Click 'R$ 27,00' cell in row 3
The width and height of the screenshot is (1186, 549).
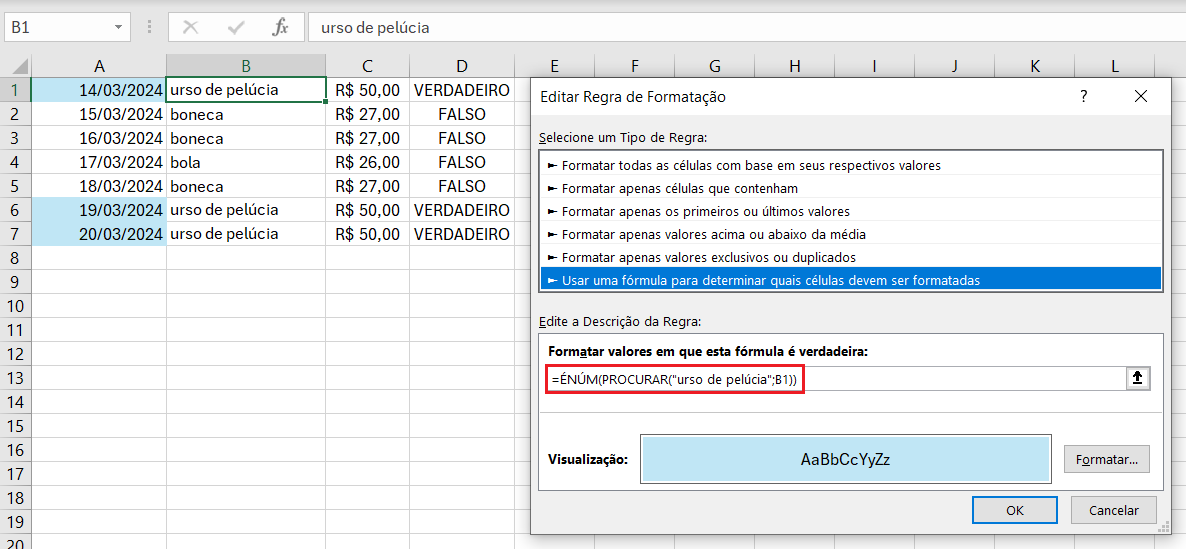pyautogui.click(x=368, y=138)
